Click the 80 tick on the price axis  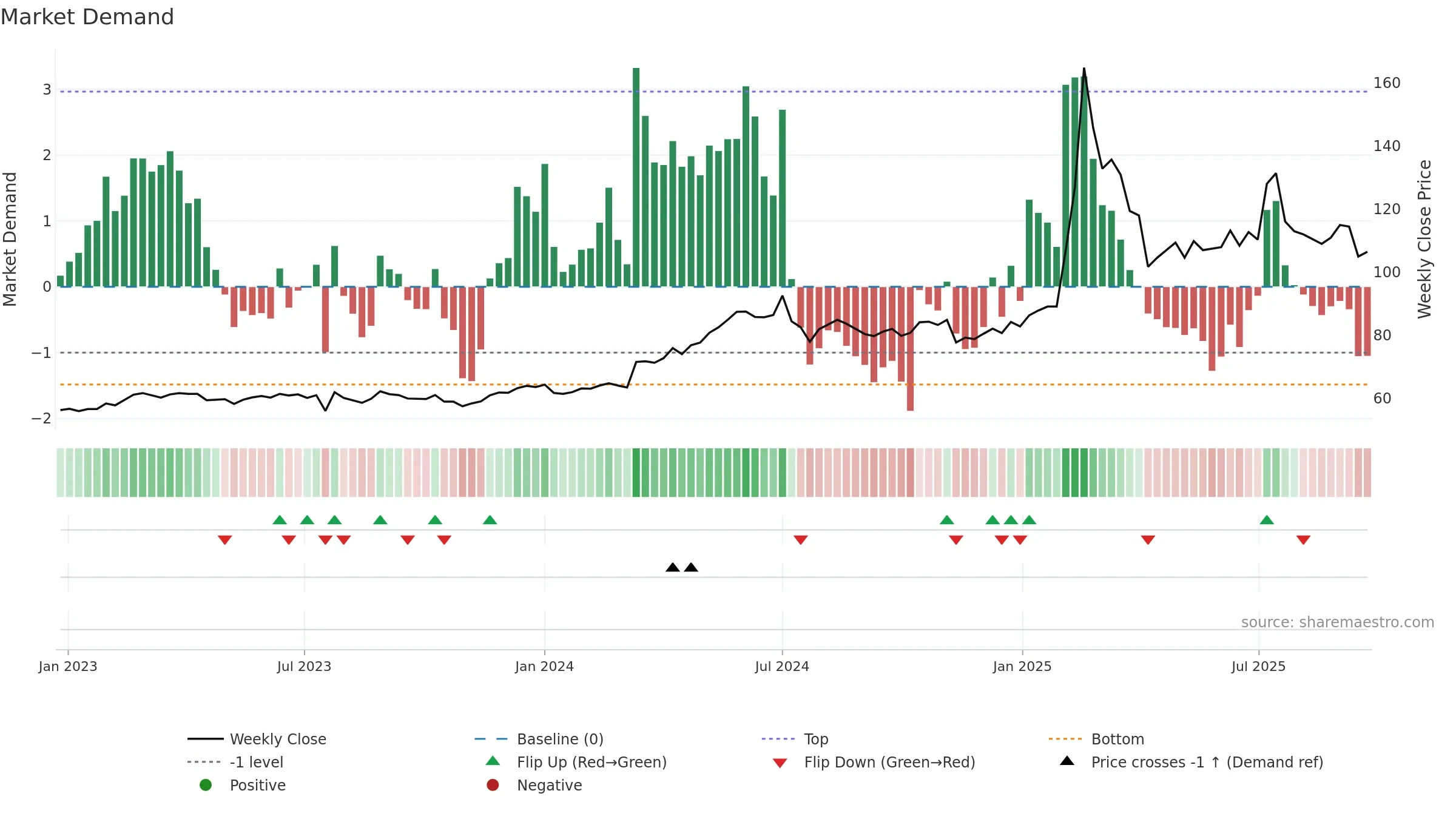click(1383, 335)
